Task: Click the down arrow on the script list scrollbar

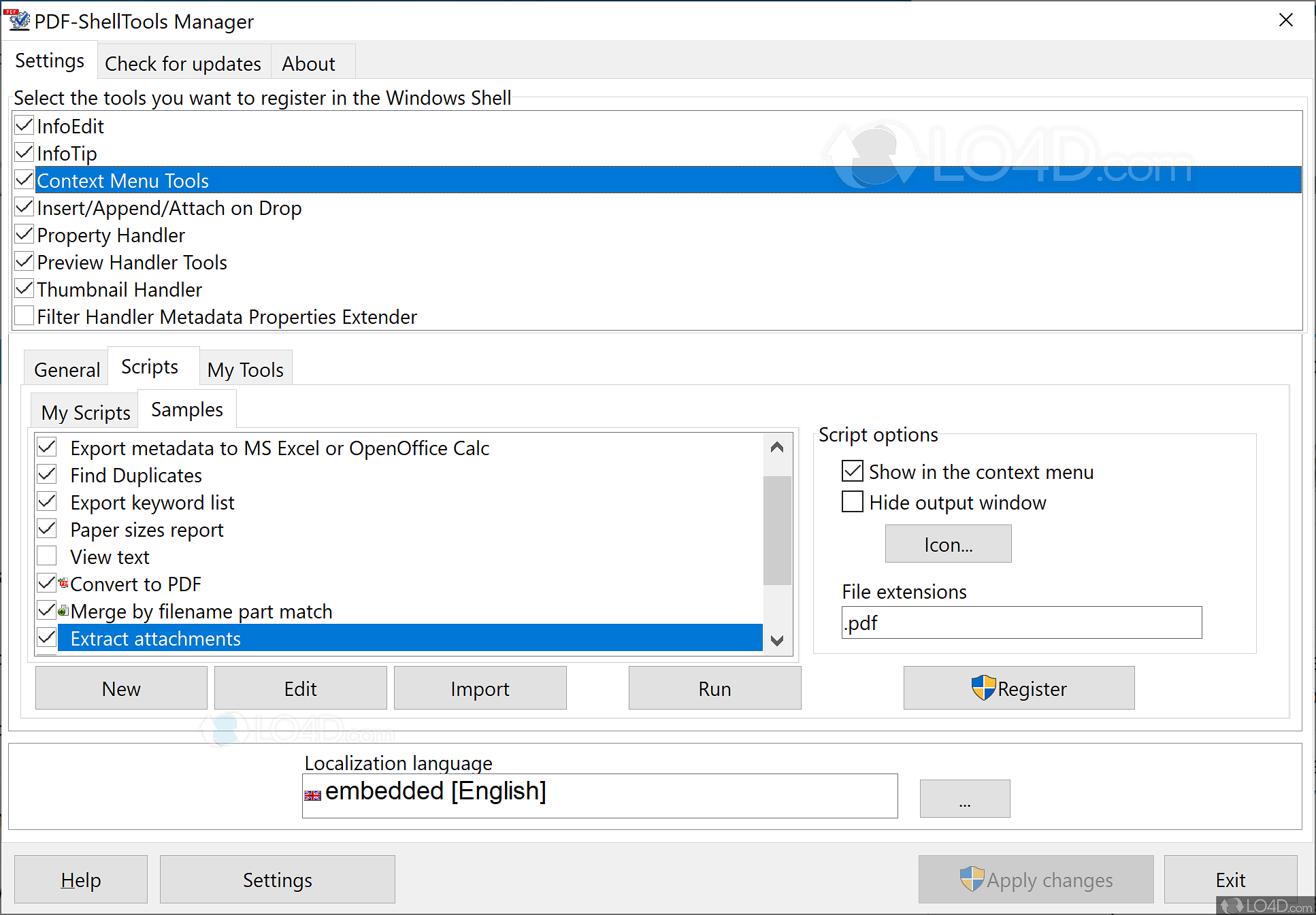Action: [776, 640]
